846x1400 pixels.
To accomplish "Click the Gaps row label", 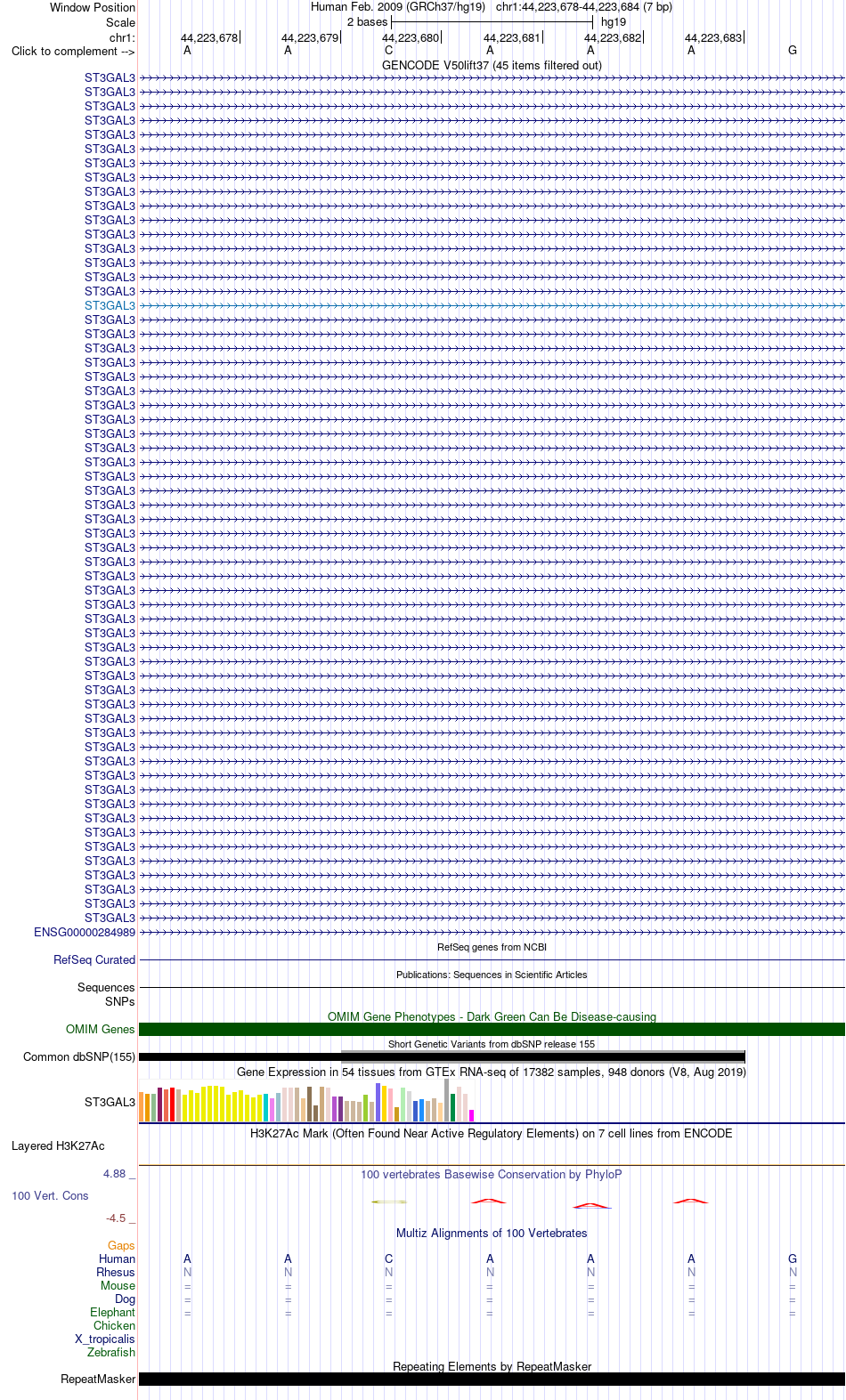I will coord(121,1245).
